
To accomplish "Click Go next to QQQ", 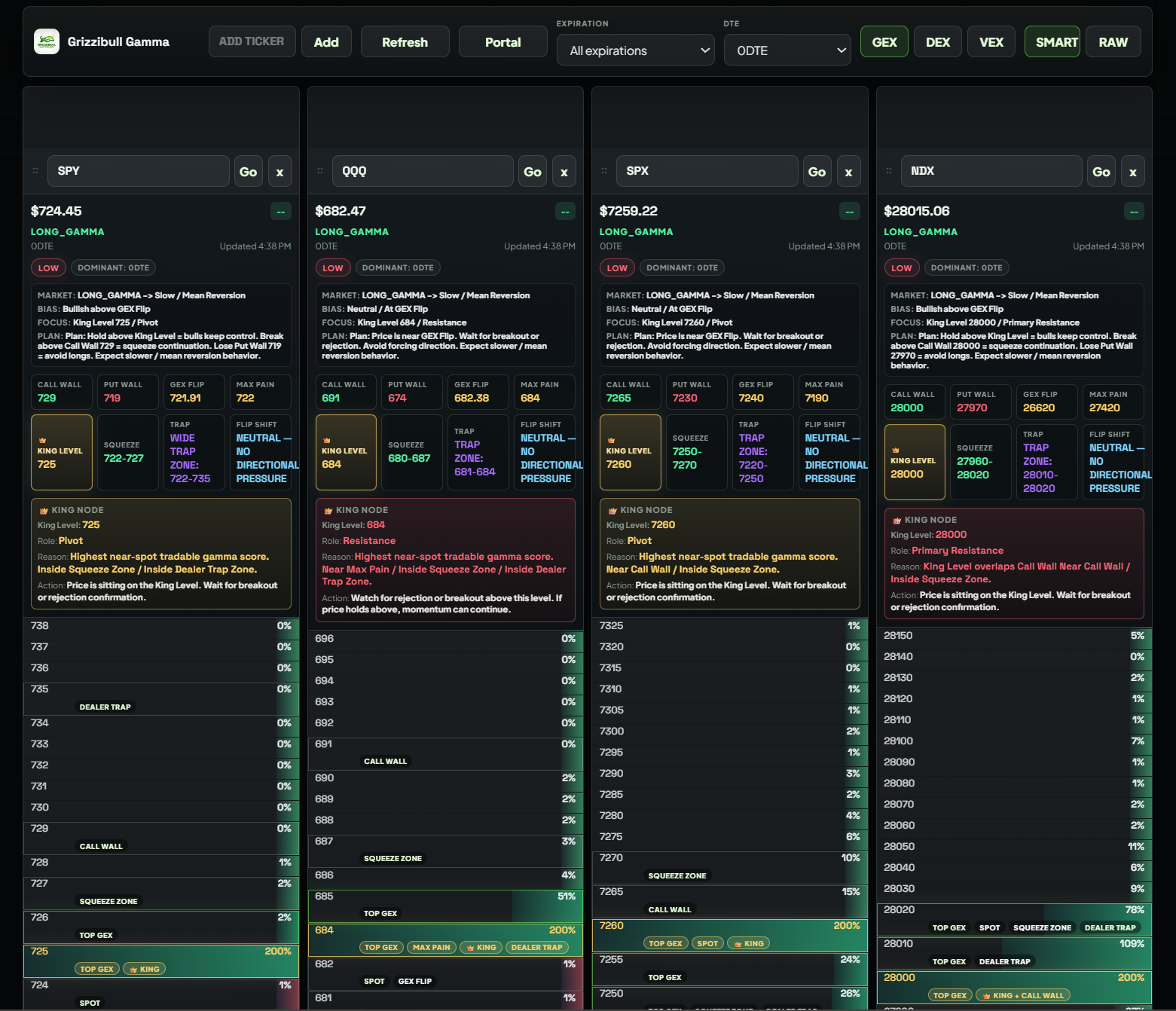I will coord(533,172).
